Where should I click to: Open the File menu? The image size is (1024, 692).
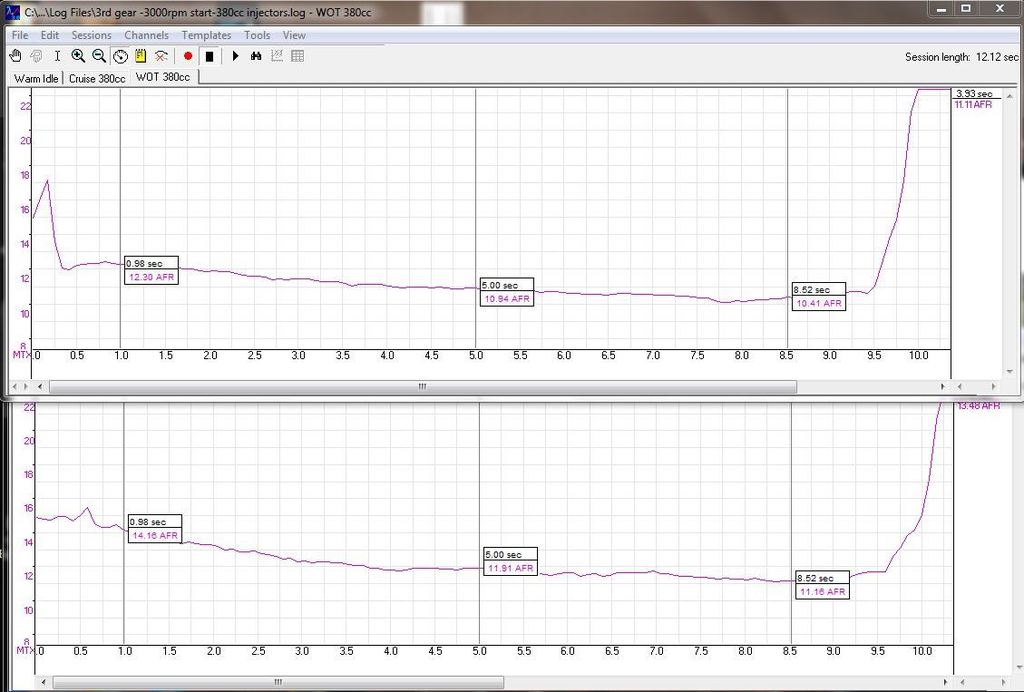pyautogui.click(x=20, y=35)
